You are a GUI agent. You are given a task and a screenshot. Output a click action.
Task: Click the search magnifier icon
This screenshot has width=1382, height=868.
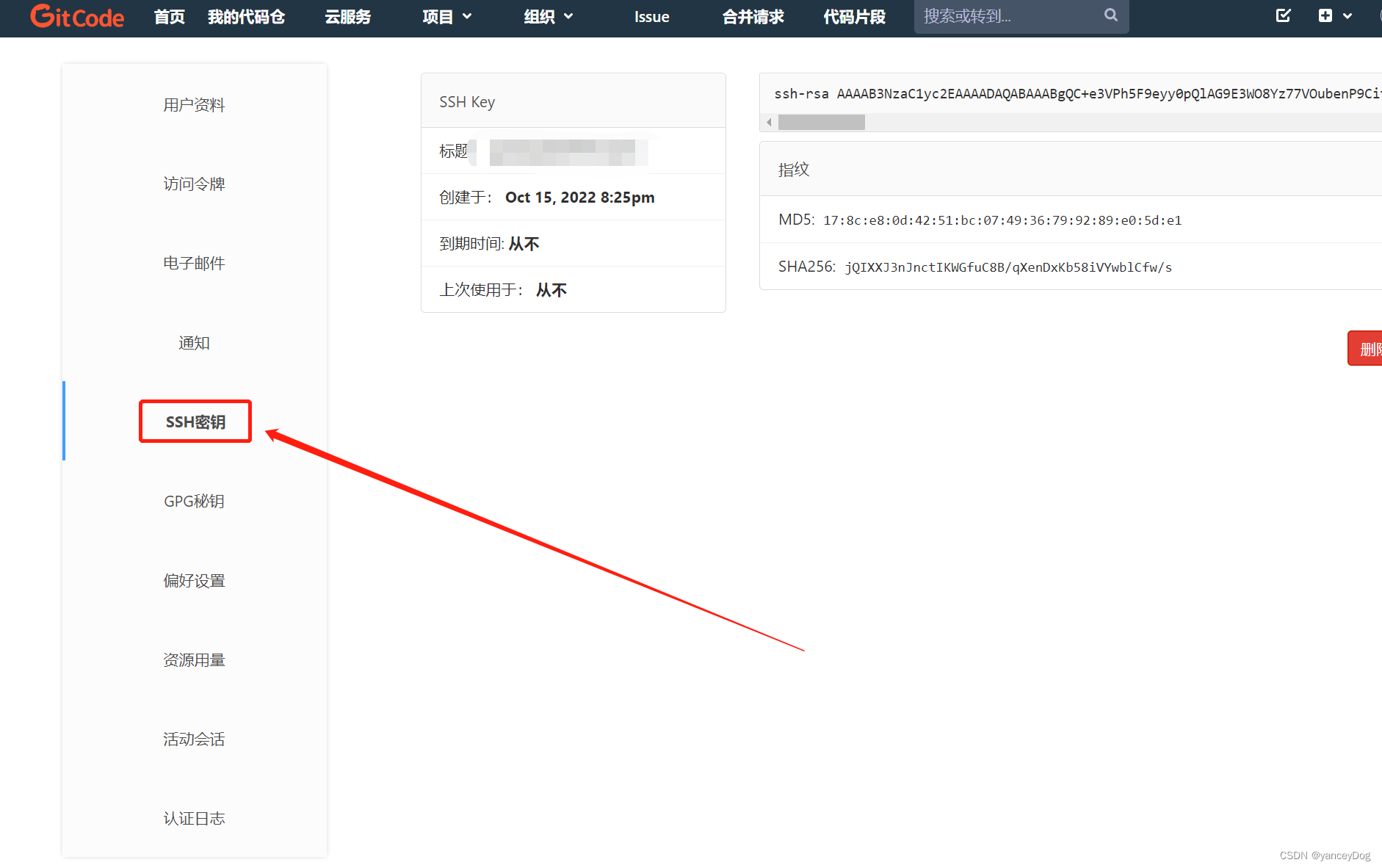coord(1110,15)
